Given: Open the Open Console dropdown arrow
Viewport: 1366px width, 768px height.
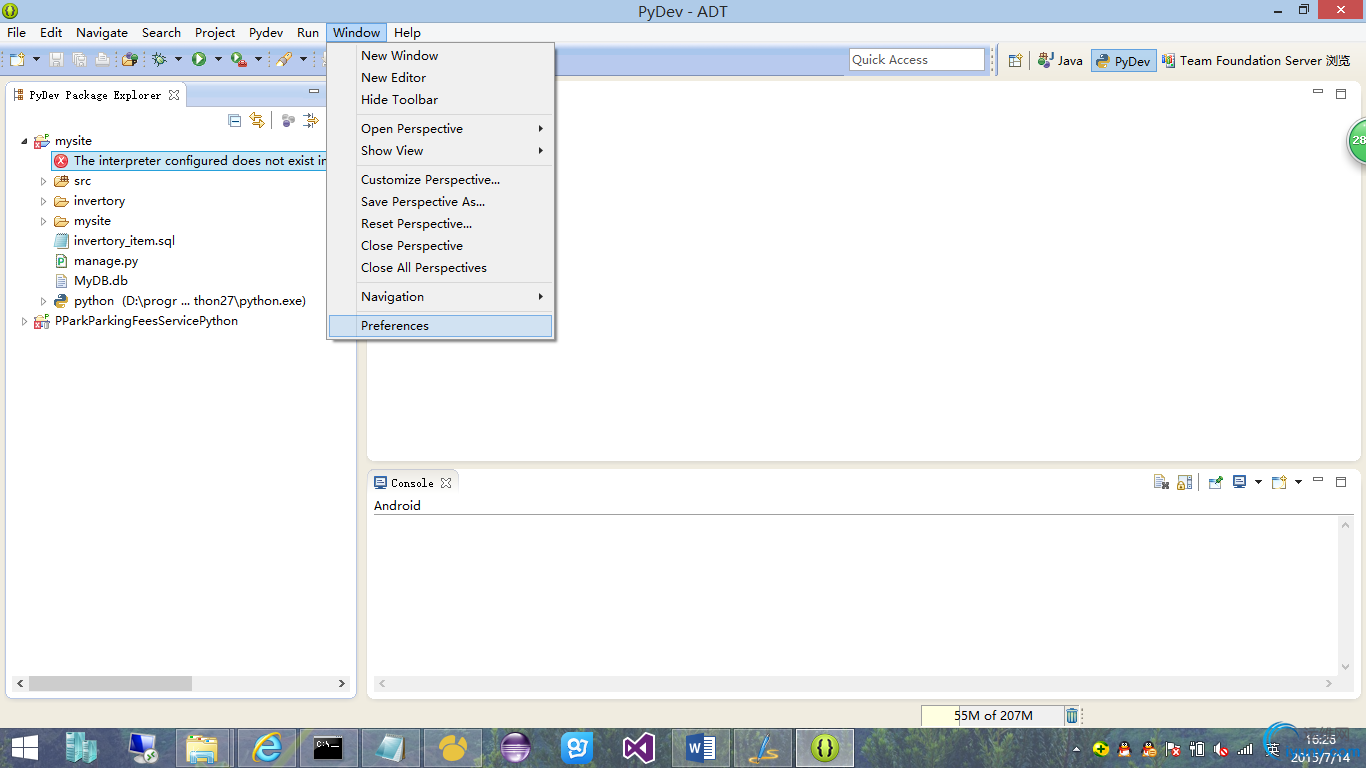Looking at the screenshot, I should pyautogui.click(x=1298, y=482).
